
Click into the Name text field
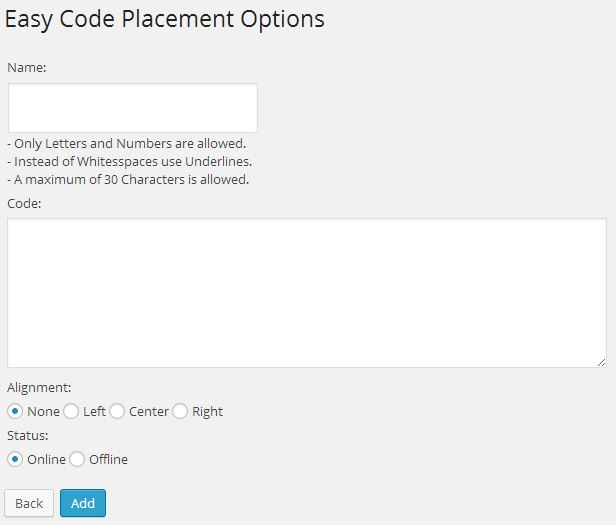(133, 108)
